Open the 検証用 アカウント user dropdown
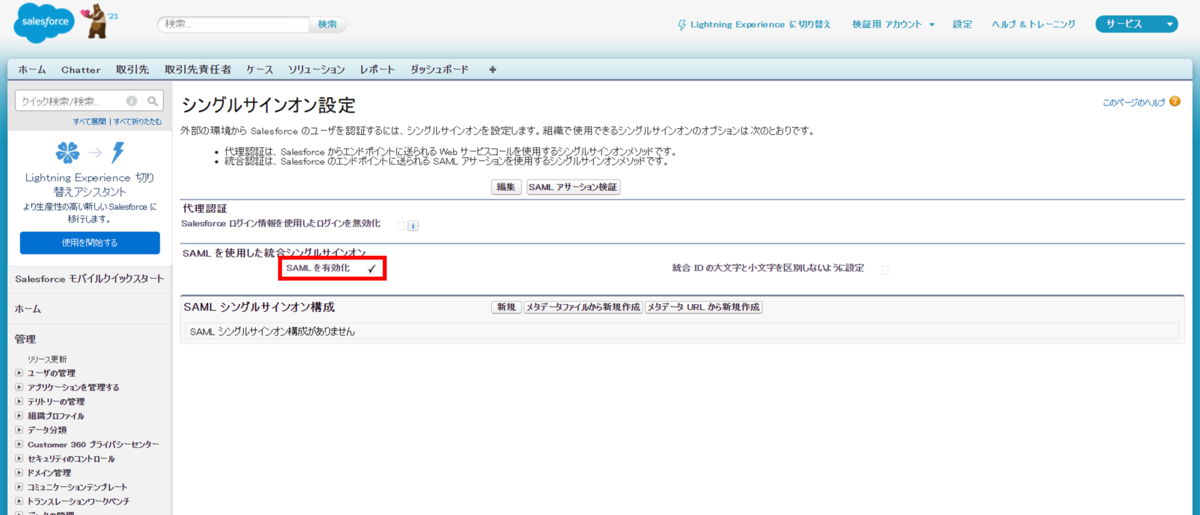 point(893,24)
